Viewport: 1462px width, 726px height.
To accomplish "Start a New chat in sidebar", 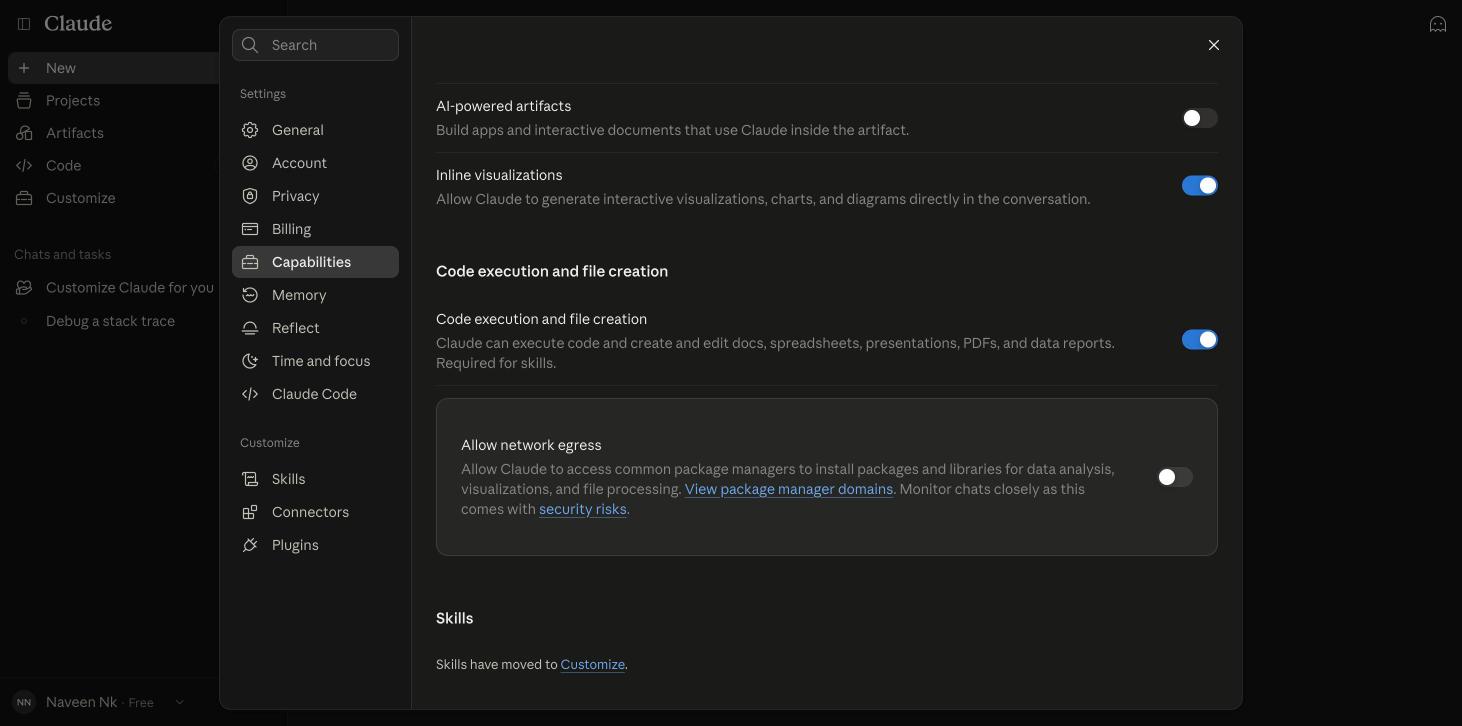I will (x=113, y=68).
